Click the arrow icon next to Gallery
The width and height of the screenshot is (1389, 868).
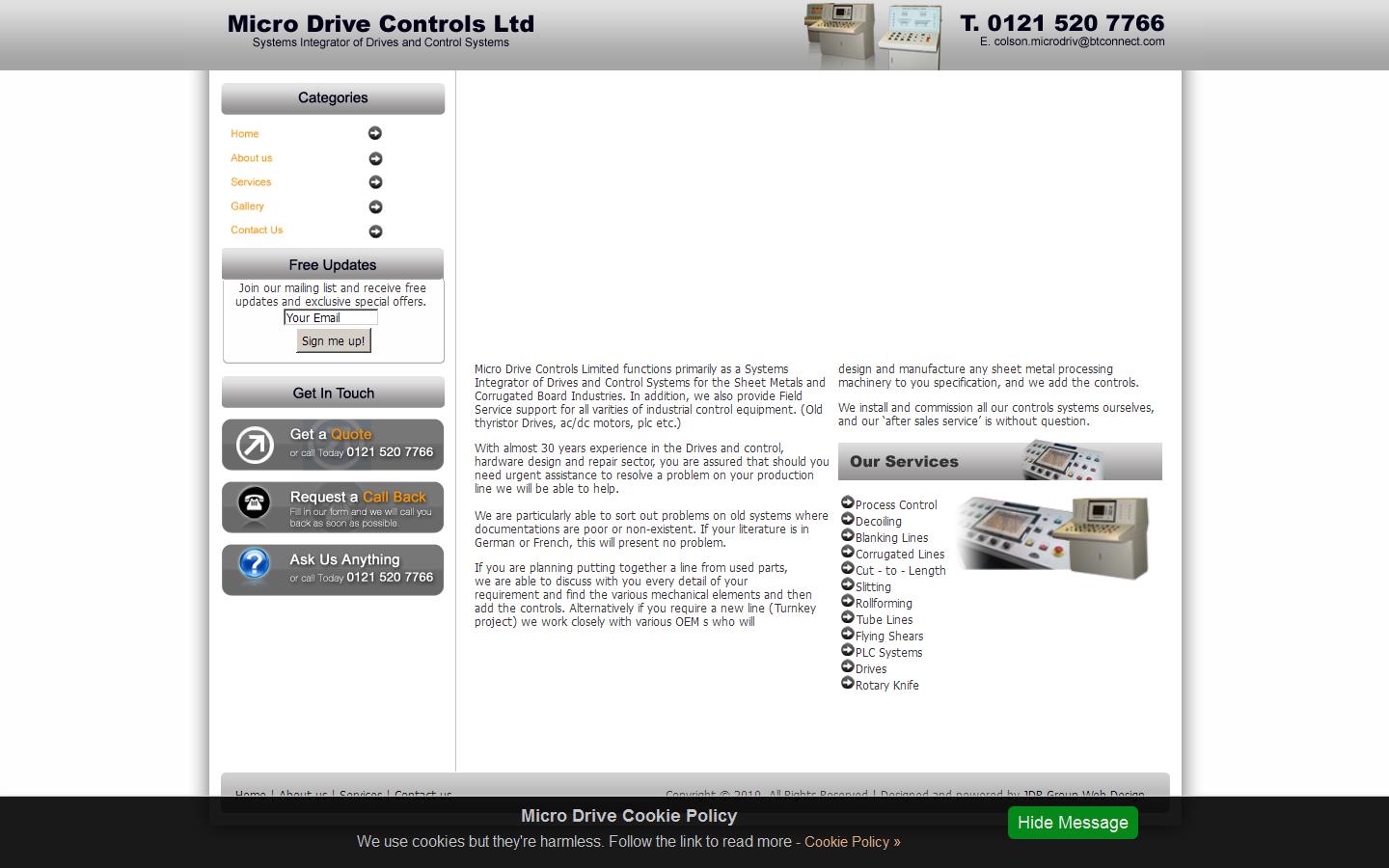(375, 206)
